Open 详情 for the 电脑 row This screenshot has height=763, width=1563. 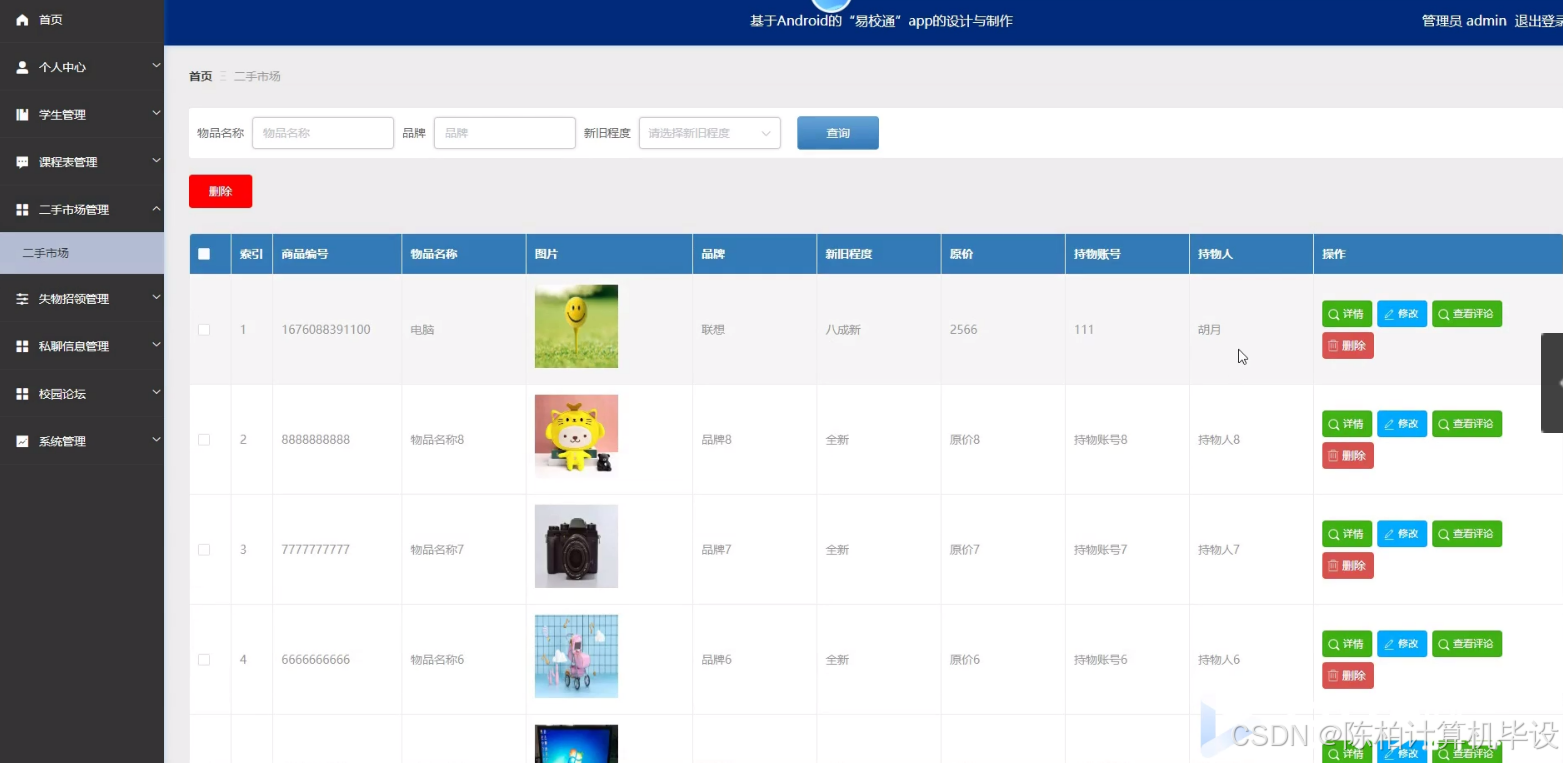(1346, 314)
